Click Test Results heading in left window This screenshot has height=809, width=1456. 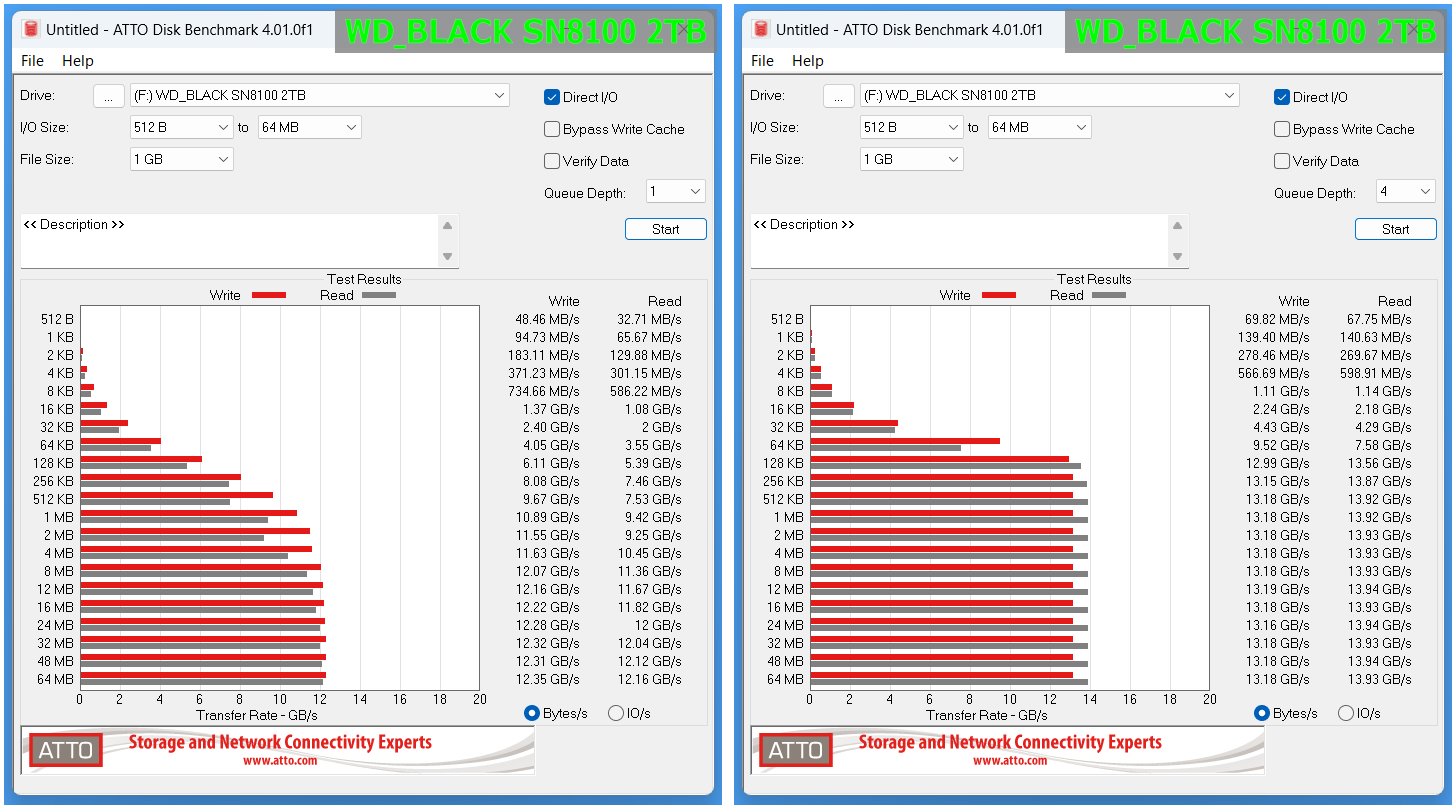pos(364,279)
